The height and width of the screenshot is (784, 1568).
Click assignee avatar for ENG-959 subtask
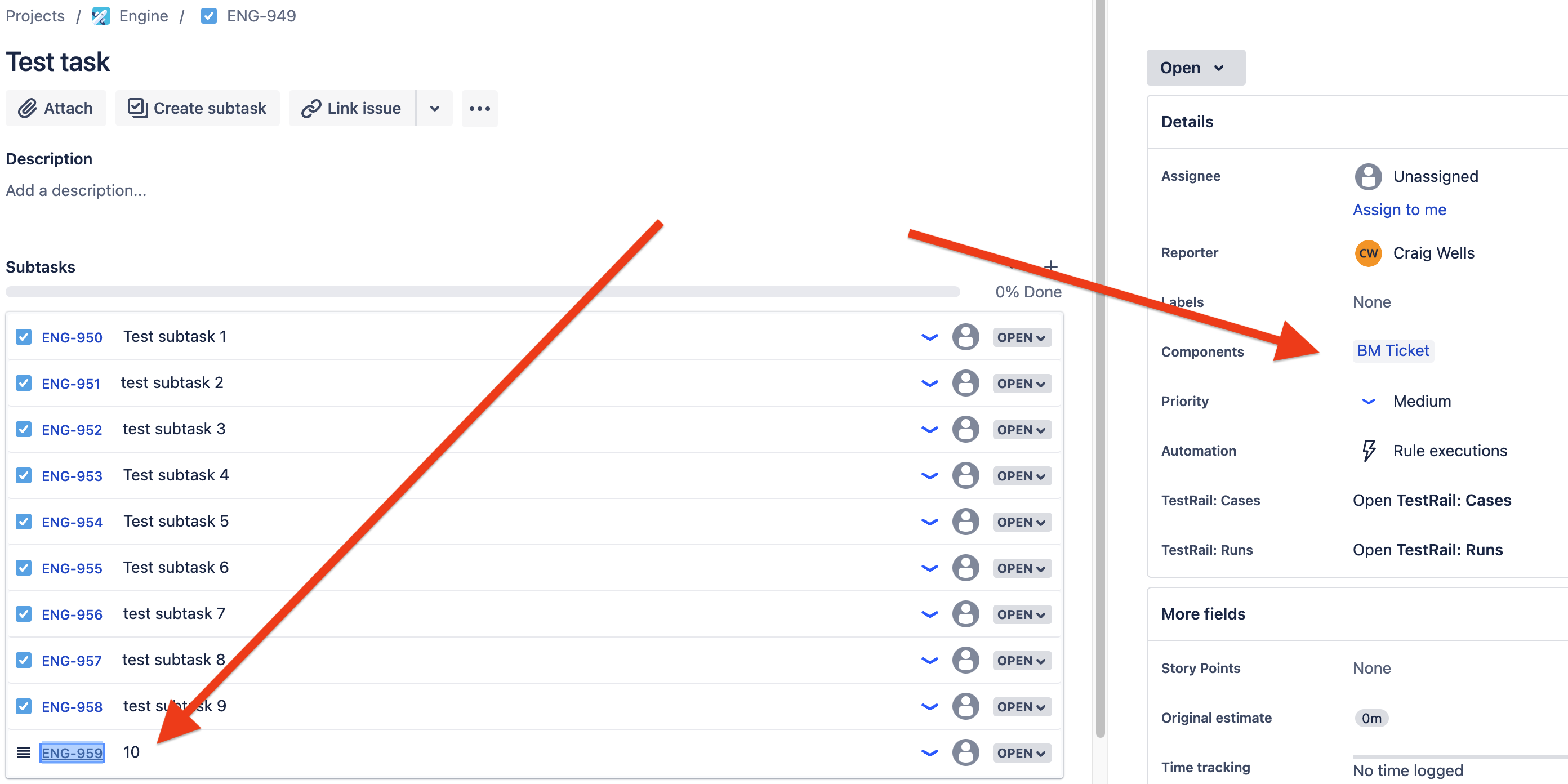click(x=965, y=753)
